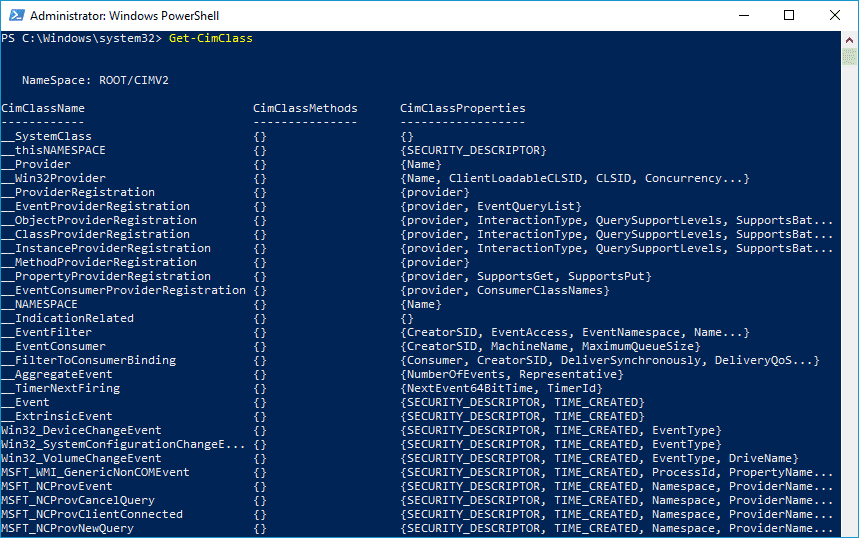Click the vertical scrollbar thumb

(x=849, y=56)
